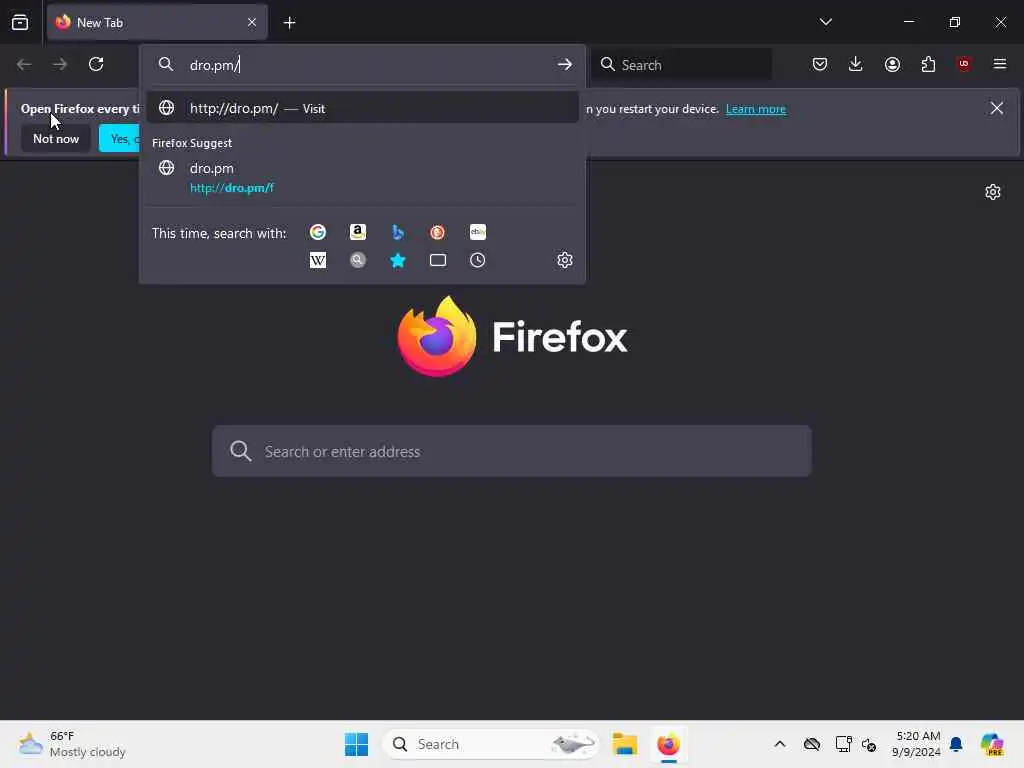Open File Explorer from taskbar

click(x=624, y=744)
